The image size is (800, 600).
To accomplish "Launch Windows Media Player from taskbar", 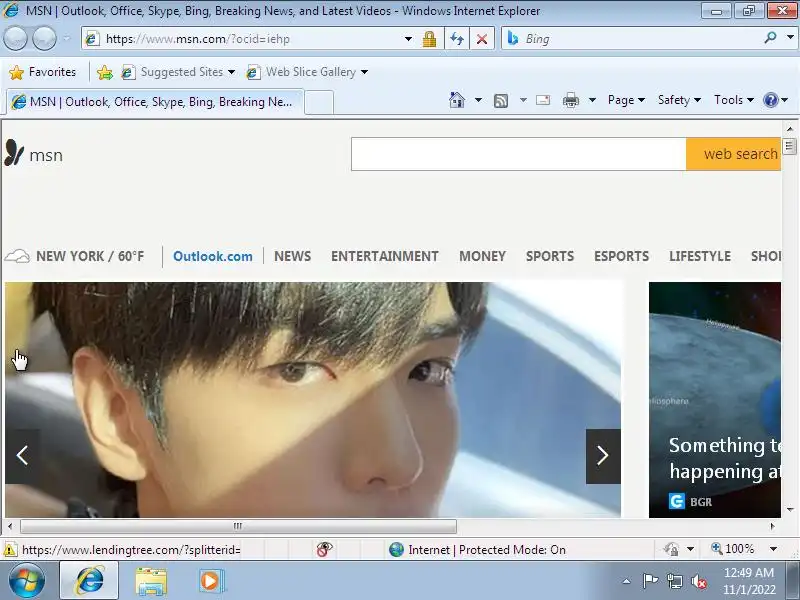I will coord(210,581).
